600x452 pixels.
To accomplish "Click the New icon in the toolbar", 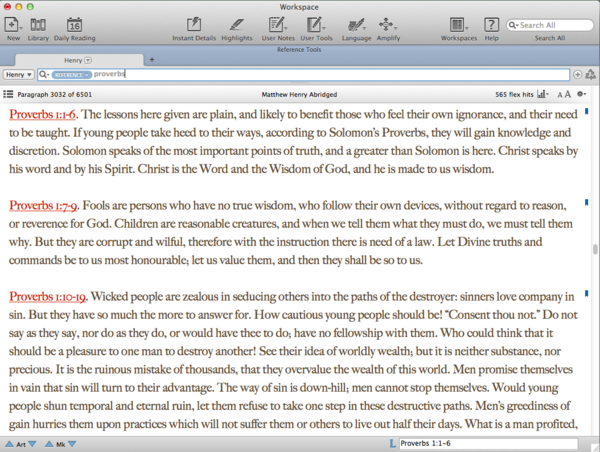I will [x=11, y=25].
